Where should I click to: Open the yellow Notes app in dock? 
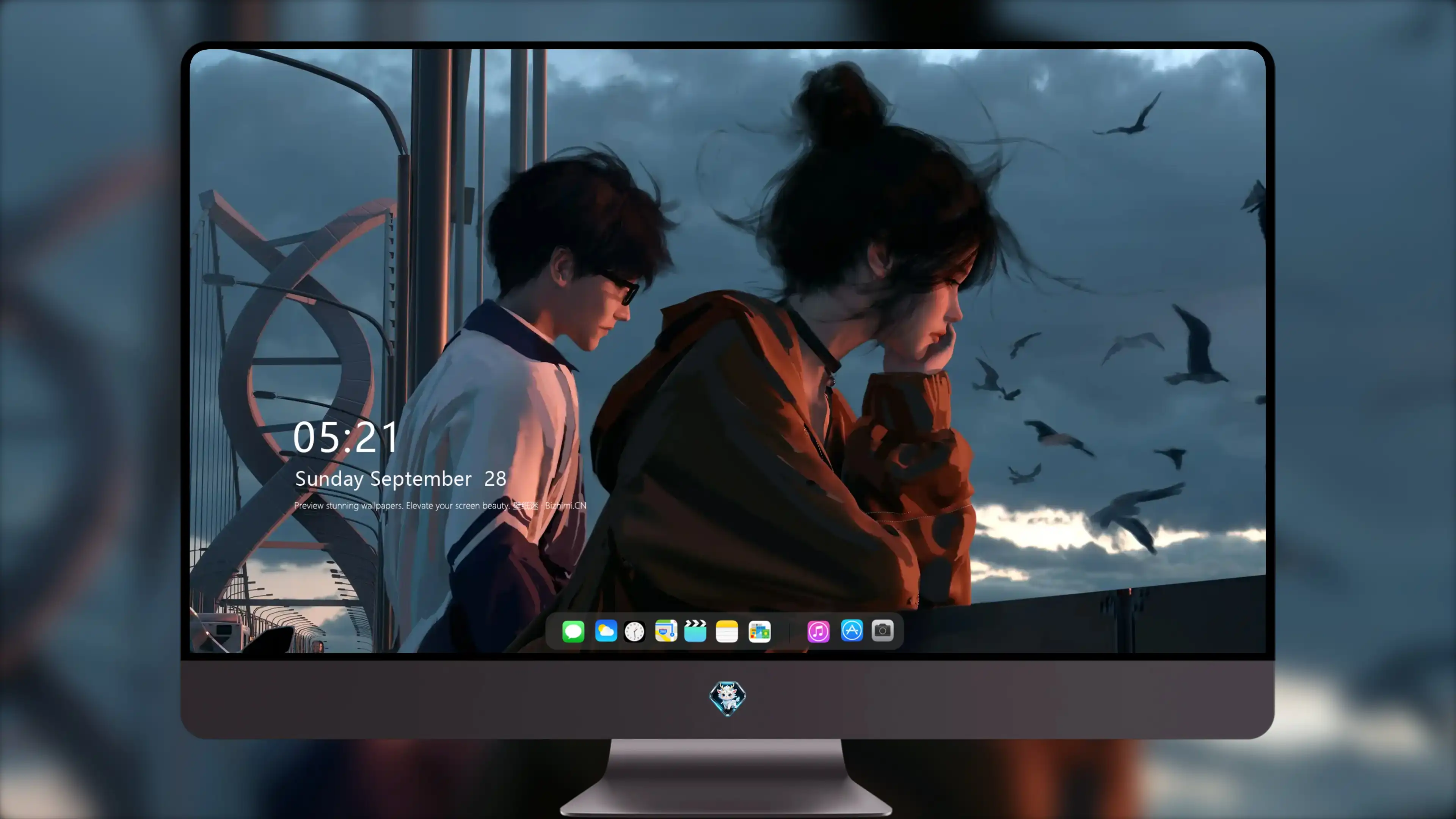click(x=727, y=631)
